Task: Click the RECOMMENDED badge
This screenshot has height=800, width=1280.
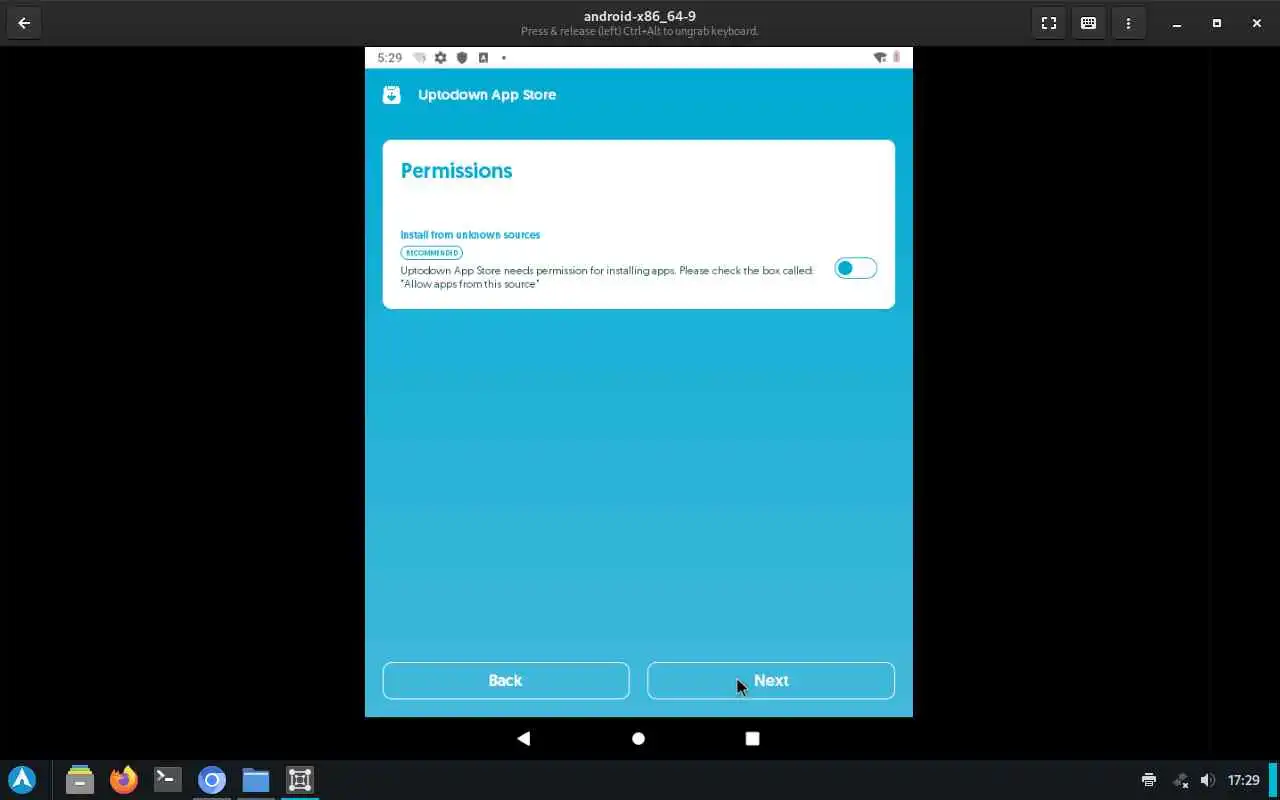Action: (x=432, y=253)
